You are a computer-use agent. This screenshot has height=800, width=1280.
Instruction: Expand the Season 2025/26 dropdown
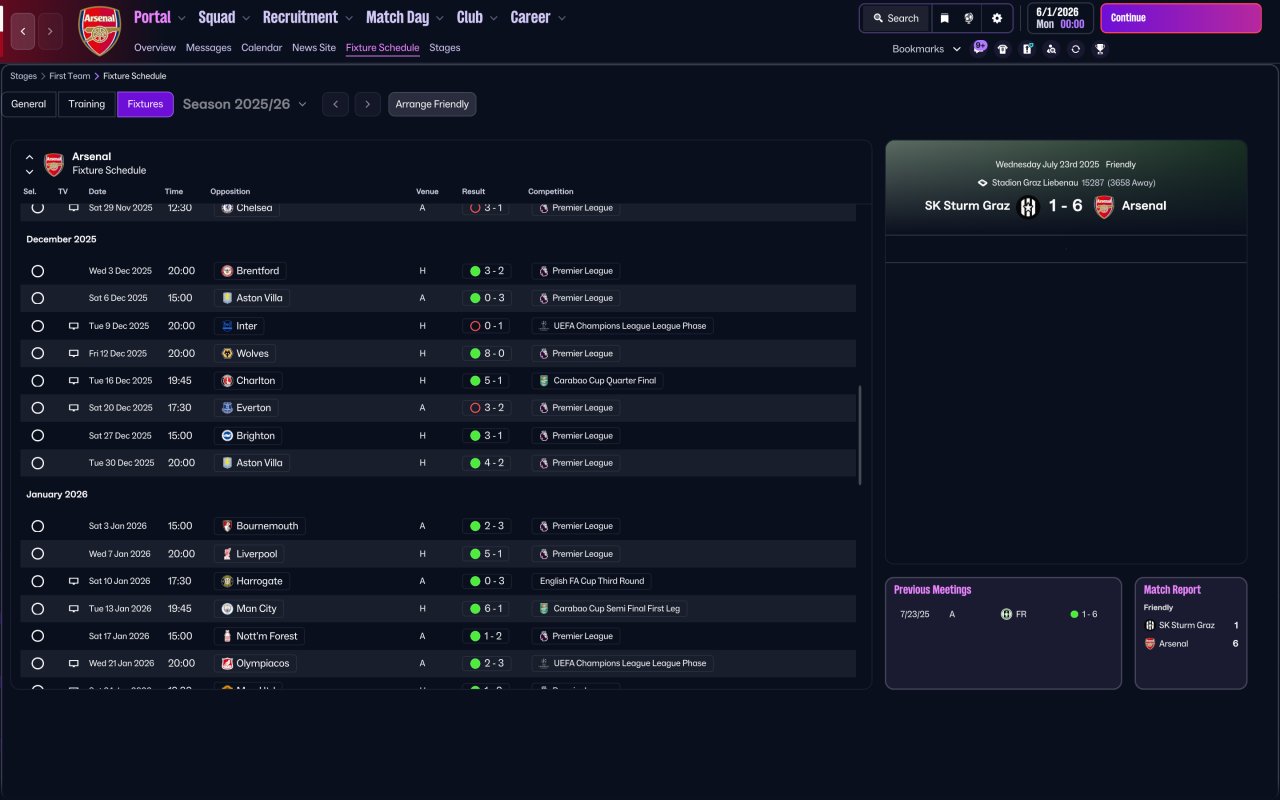(x=245, y=104)
